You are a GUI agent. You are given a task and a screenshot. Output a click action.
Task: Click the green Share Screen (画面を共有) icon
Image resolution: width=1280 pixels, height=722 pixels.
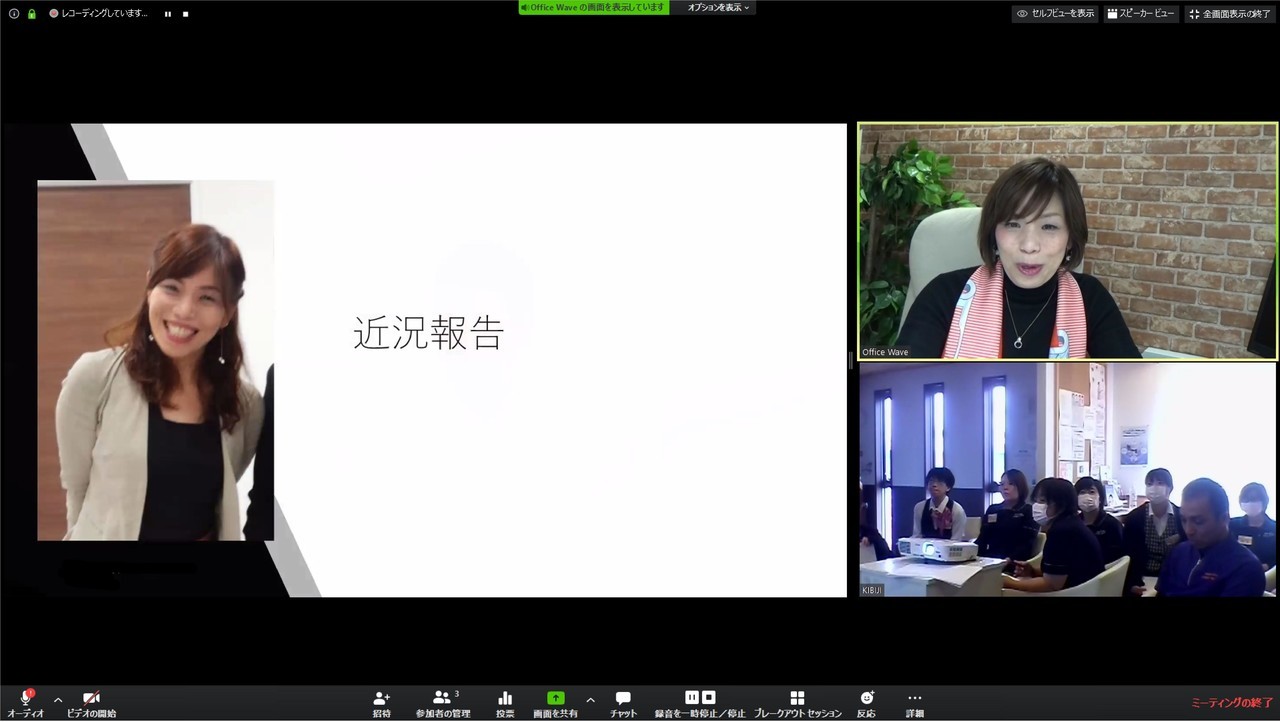[x=555, y=699]
